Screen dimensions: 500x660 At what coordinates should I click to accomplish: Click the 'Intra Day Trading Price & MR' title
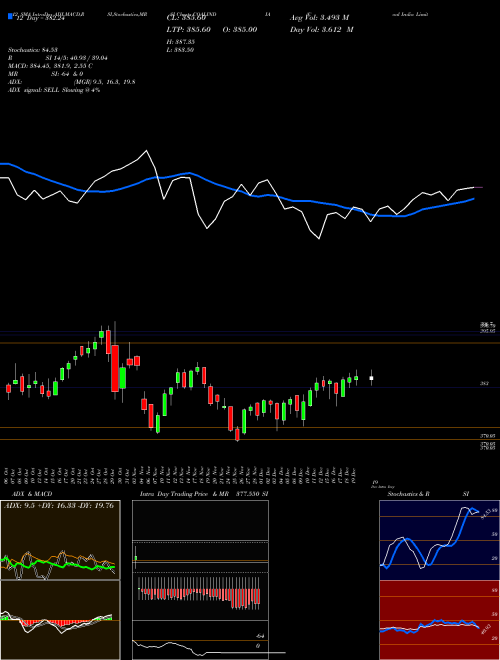(x=184, y=494)
